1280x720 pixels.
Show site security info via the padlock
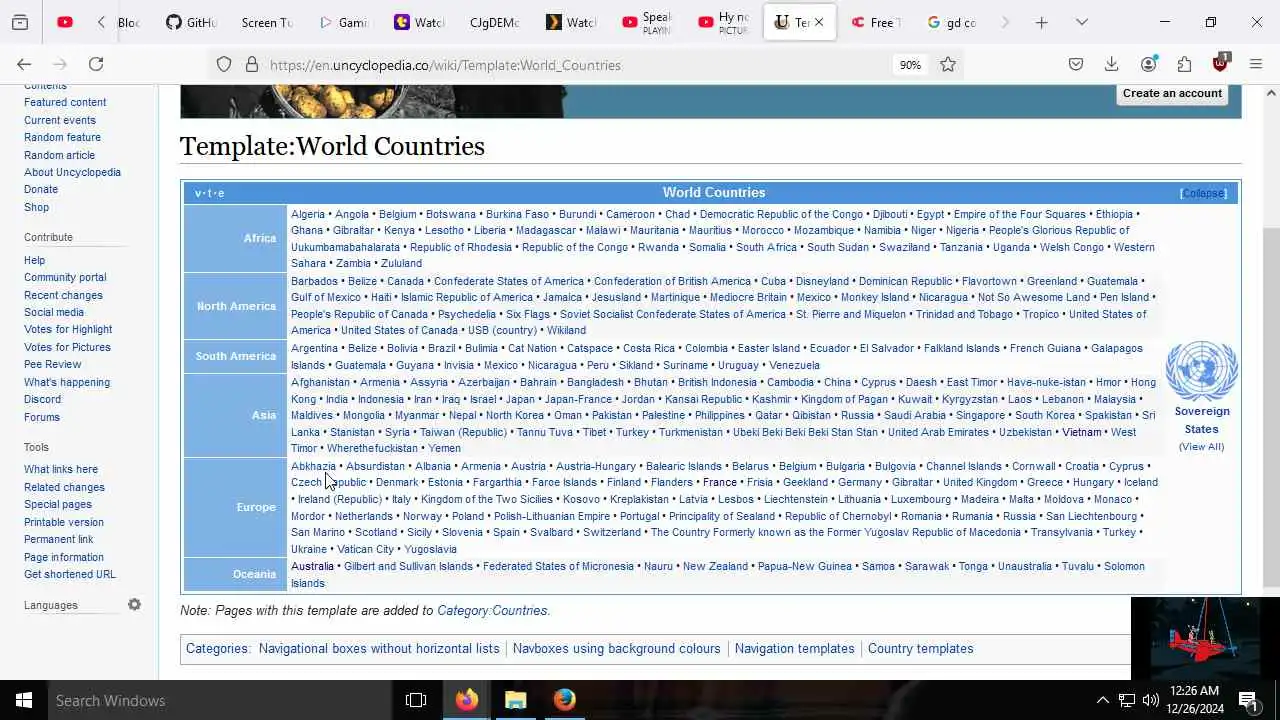pyautogui.click(x=252, y=64)
